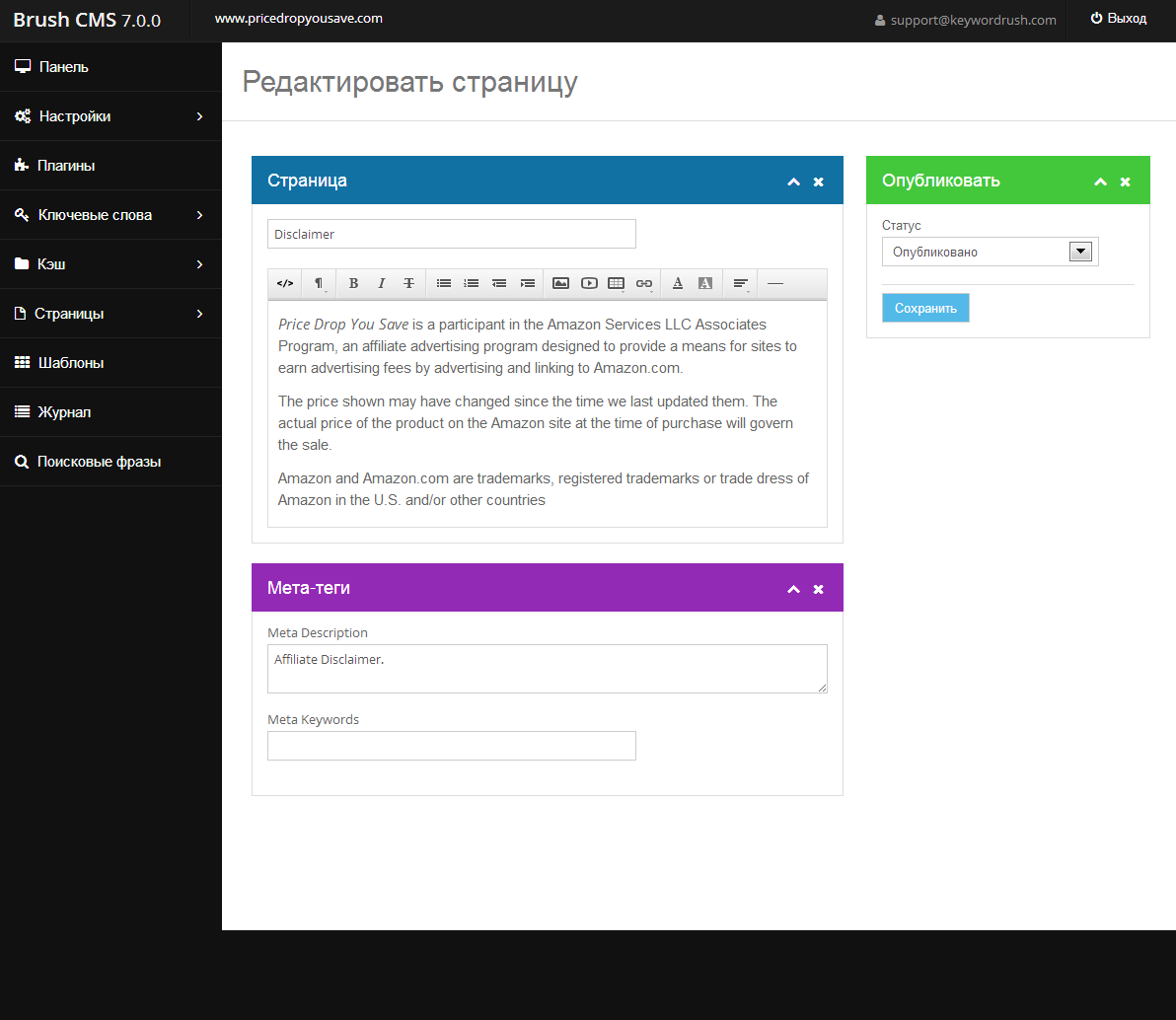Click the Meta Keywords input field
Screen dimensions: 1176x1020
452,746
